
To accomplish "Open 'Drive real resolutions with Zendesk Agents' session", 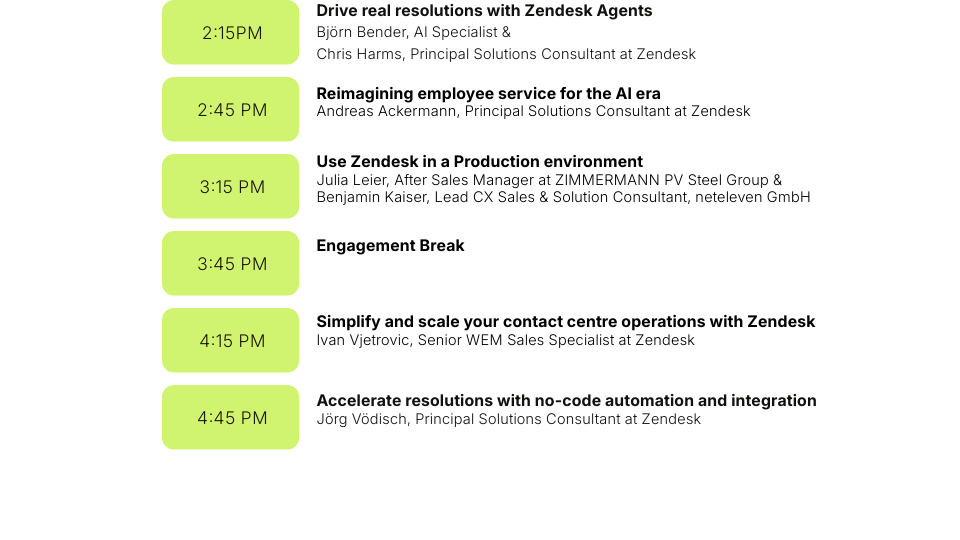I will point(484,11).
